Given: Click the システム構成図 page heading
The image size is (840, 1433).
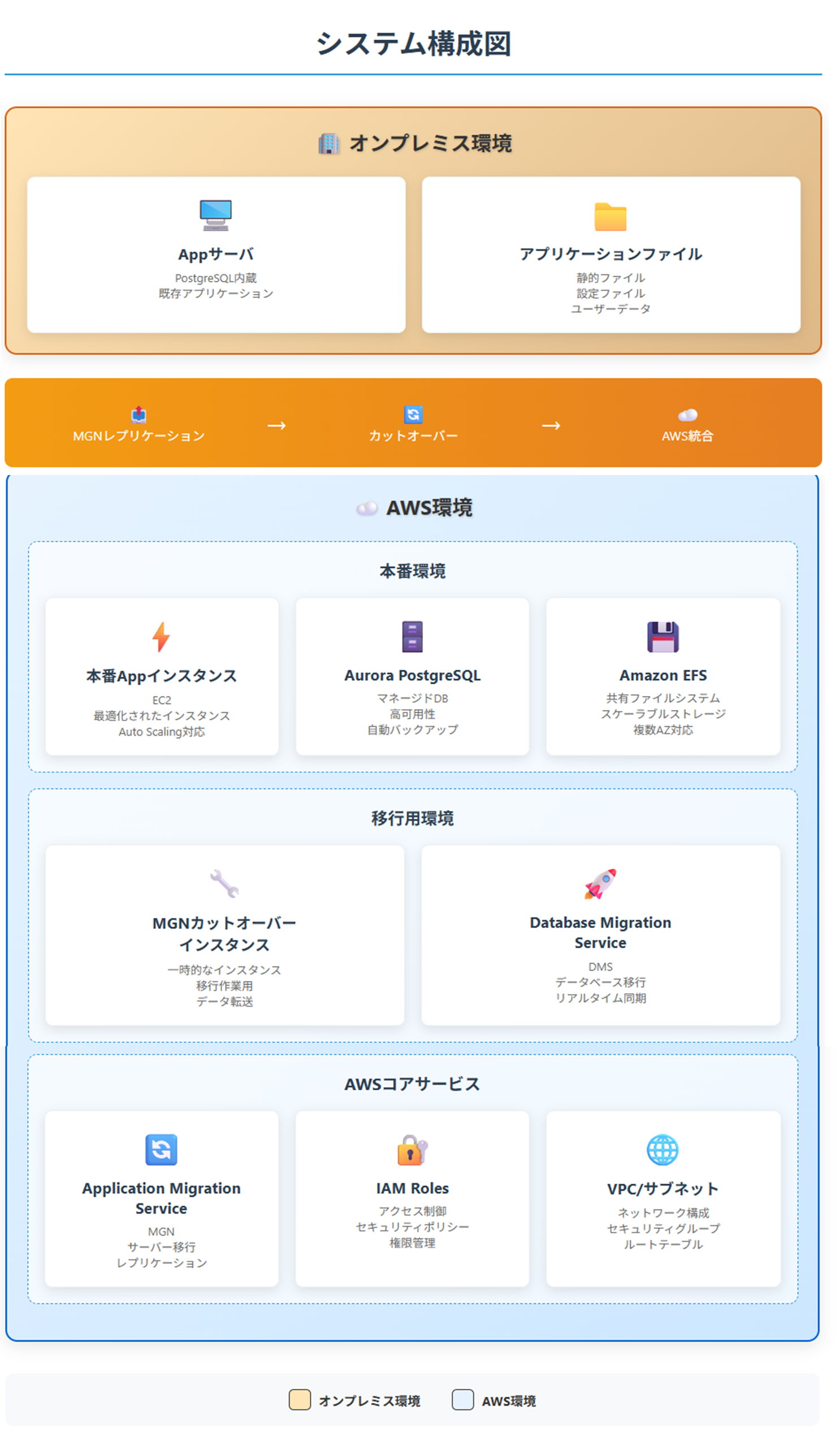Looking at the screenshot, I should (414, 44).
